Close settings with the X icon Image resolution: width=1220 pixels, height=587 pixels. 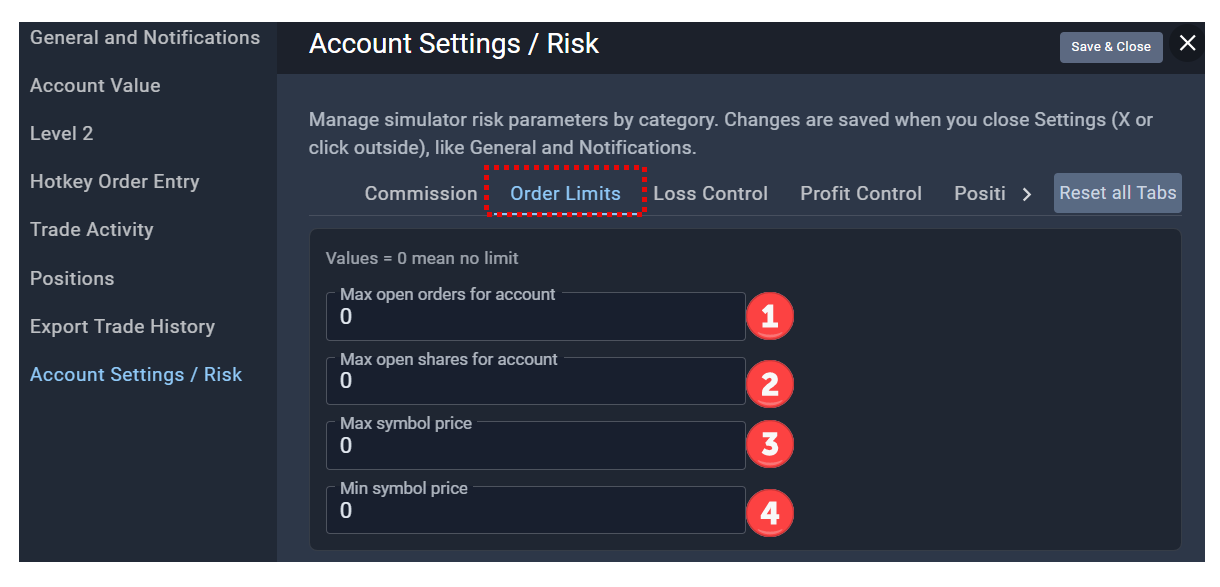point(1187,43)
